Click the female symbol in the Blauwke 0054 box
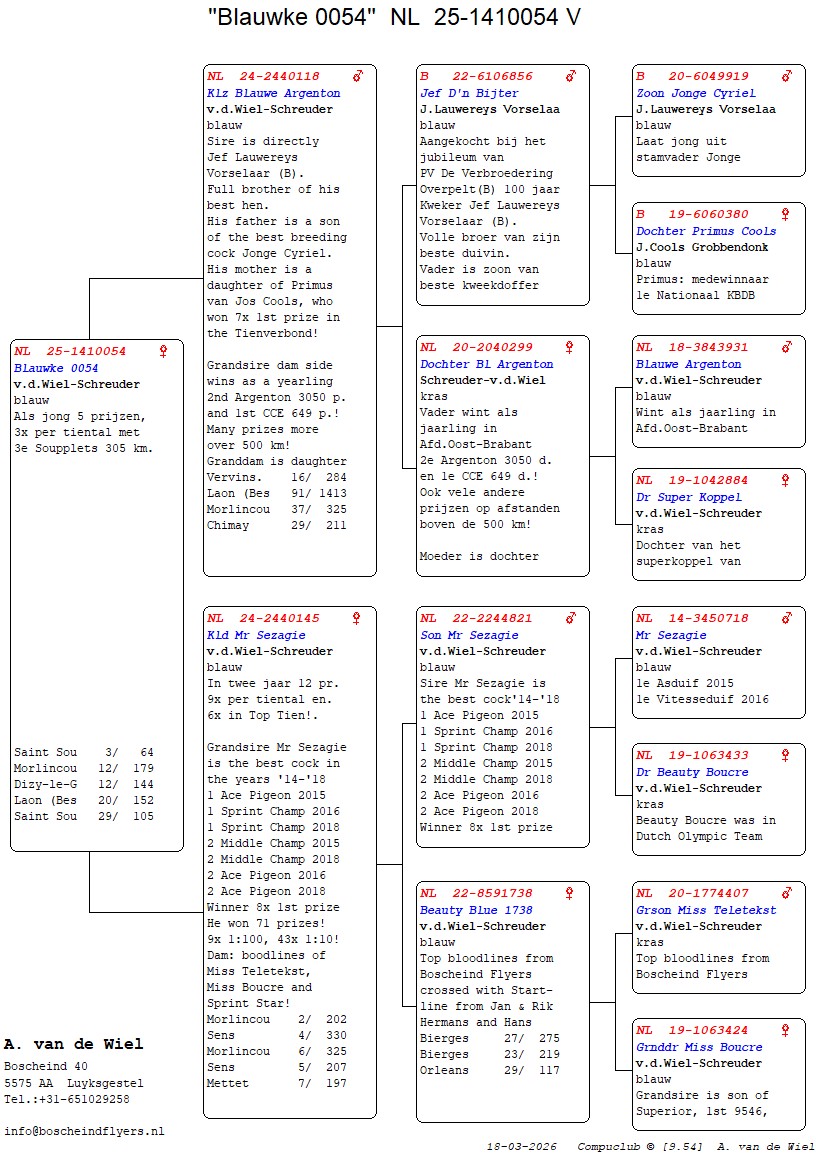Viewport: 816px width, 1172px height. [x=163, y=352]
